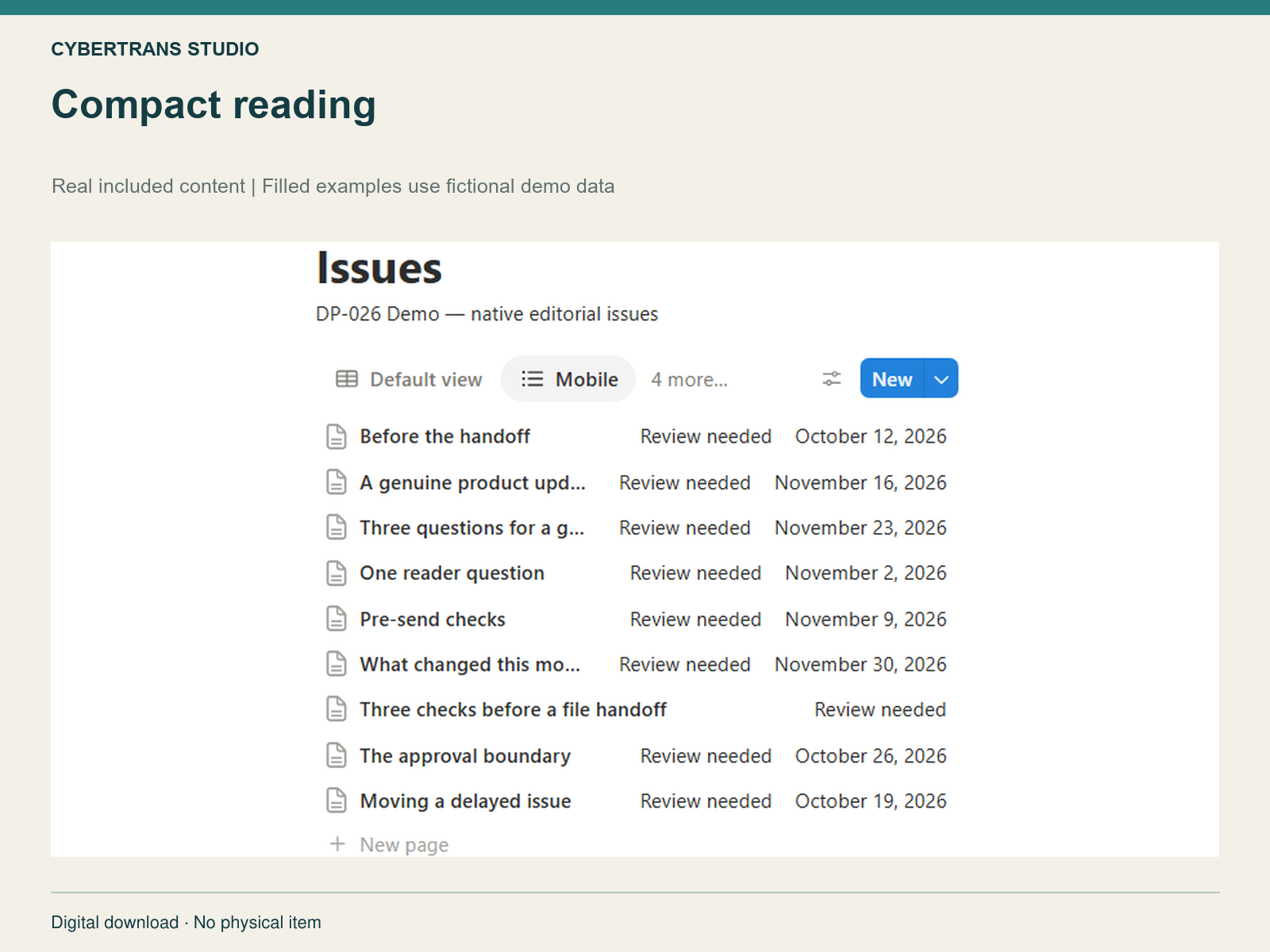Viewport: 1270px width, 952px height.
Task: Show the 4 more... hidden views
Action: tap(689, 379)
